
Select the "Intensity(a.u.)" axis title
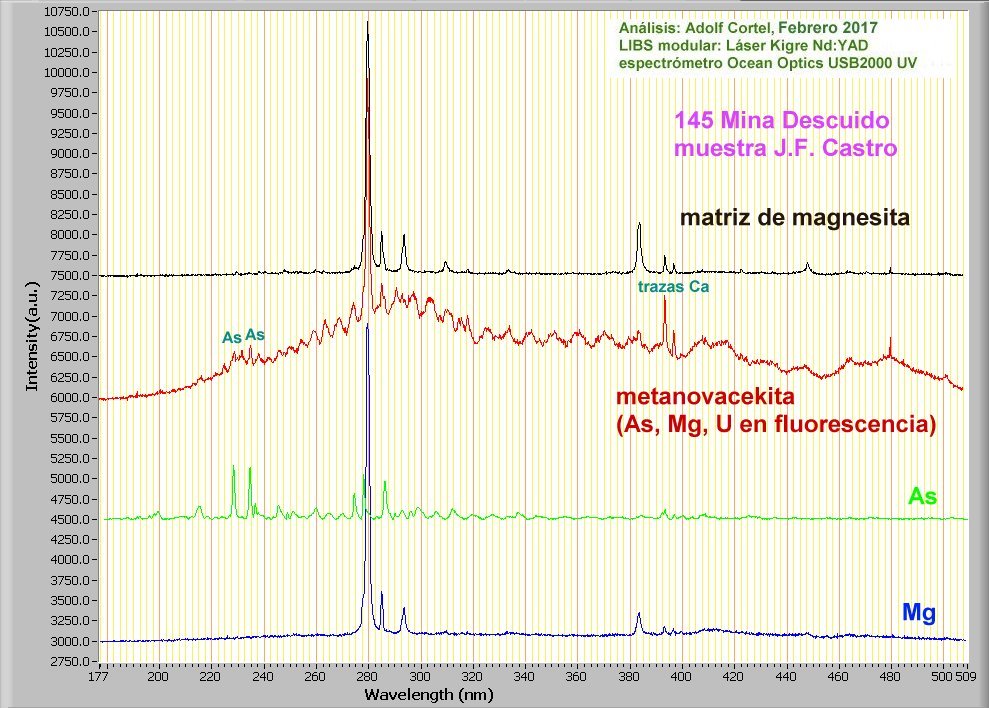point(32,336)
